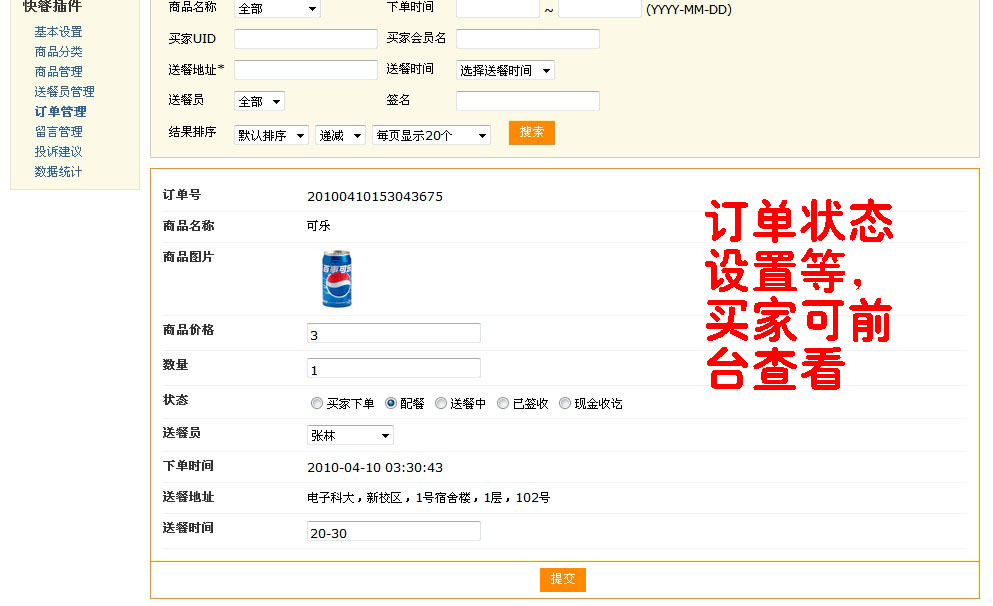Open 商品分类 in the sidebar
The width and height of the screenshot is (993, 606).
coord(58,52)
